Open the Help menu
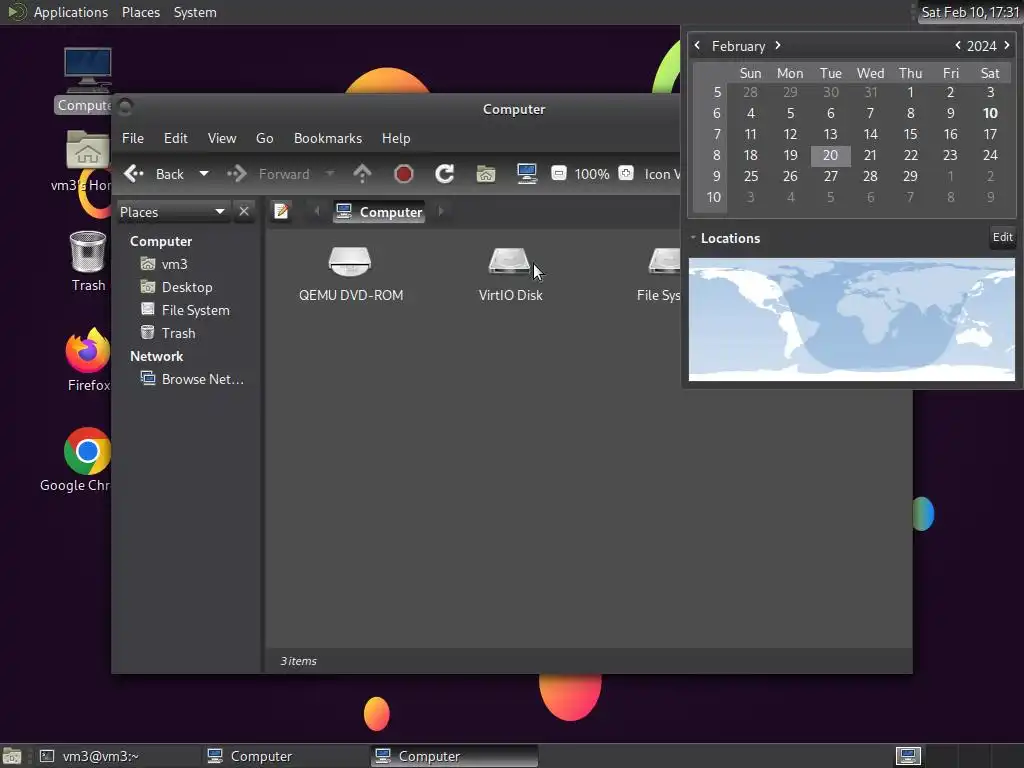Viewport: 1024px width, 768px height. pos(396,138)
